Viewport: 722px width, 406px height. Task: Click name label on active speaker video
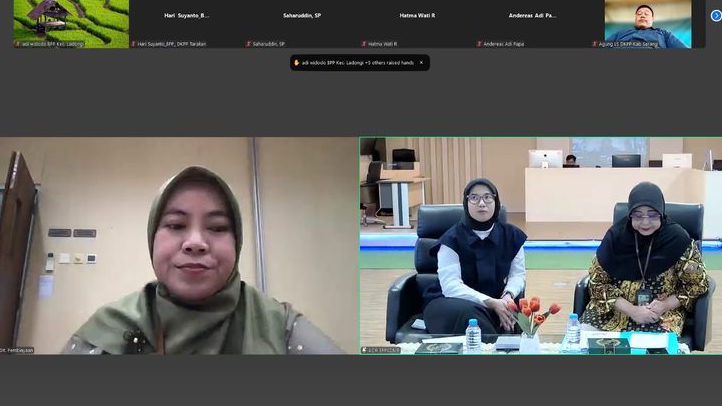click(381, 350)
